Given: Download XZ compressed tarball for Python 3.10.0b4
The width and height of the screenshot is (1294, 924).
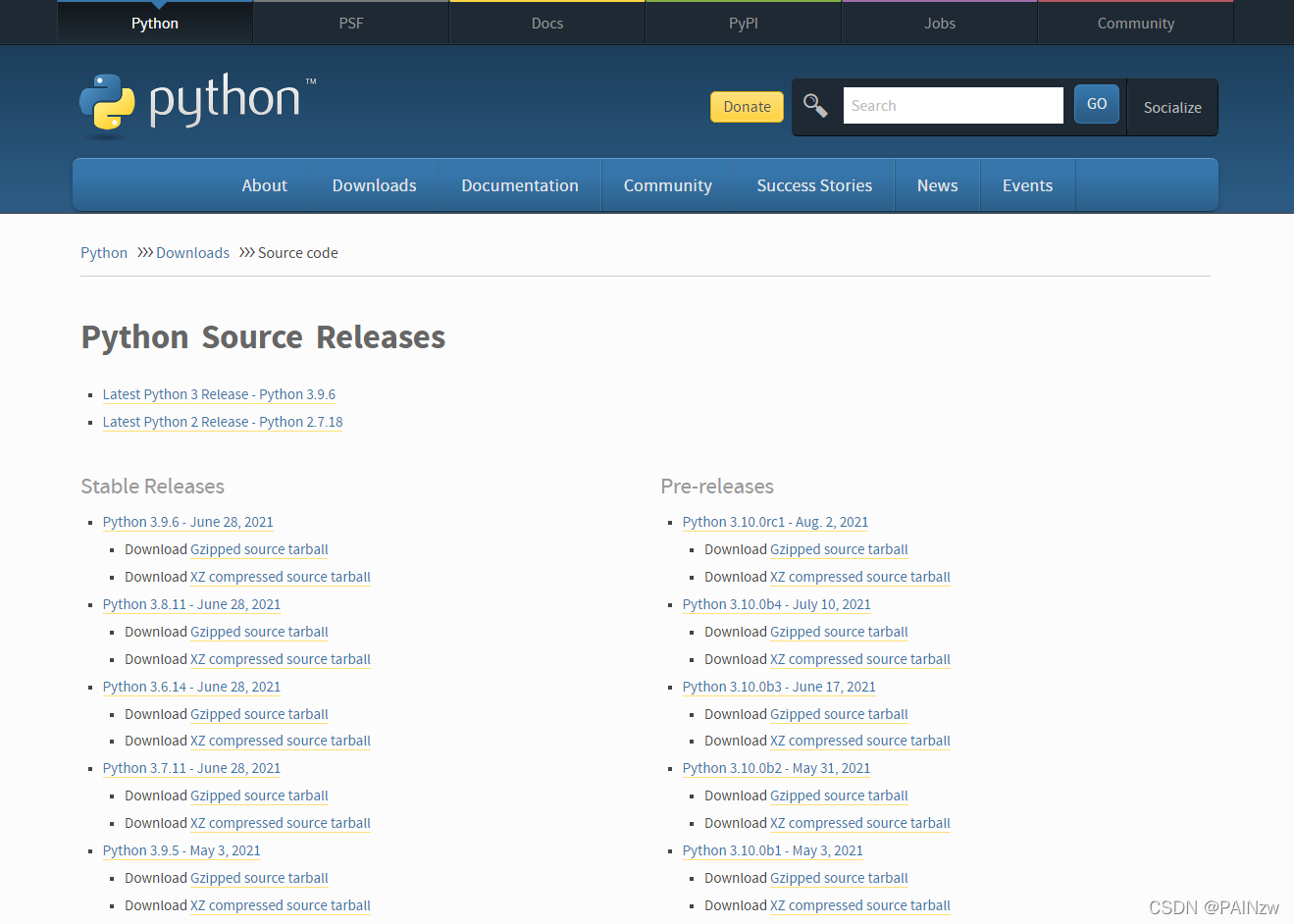Looking at the screenshot, I should 860,659.
